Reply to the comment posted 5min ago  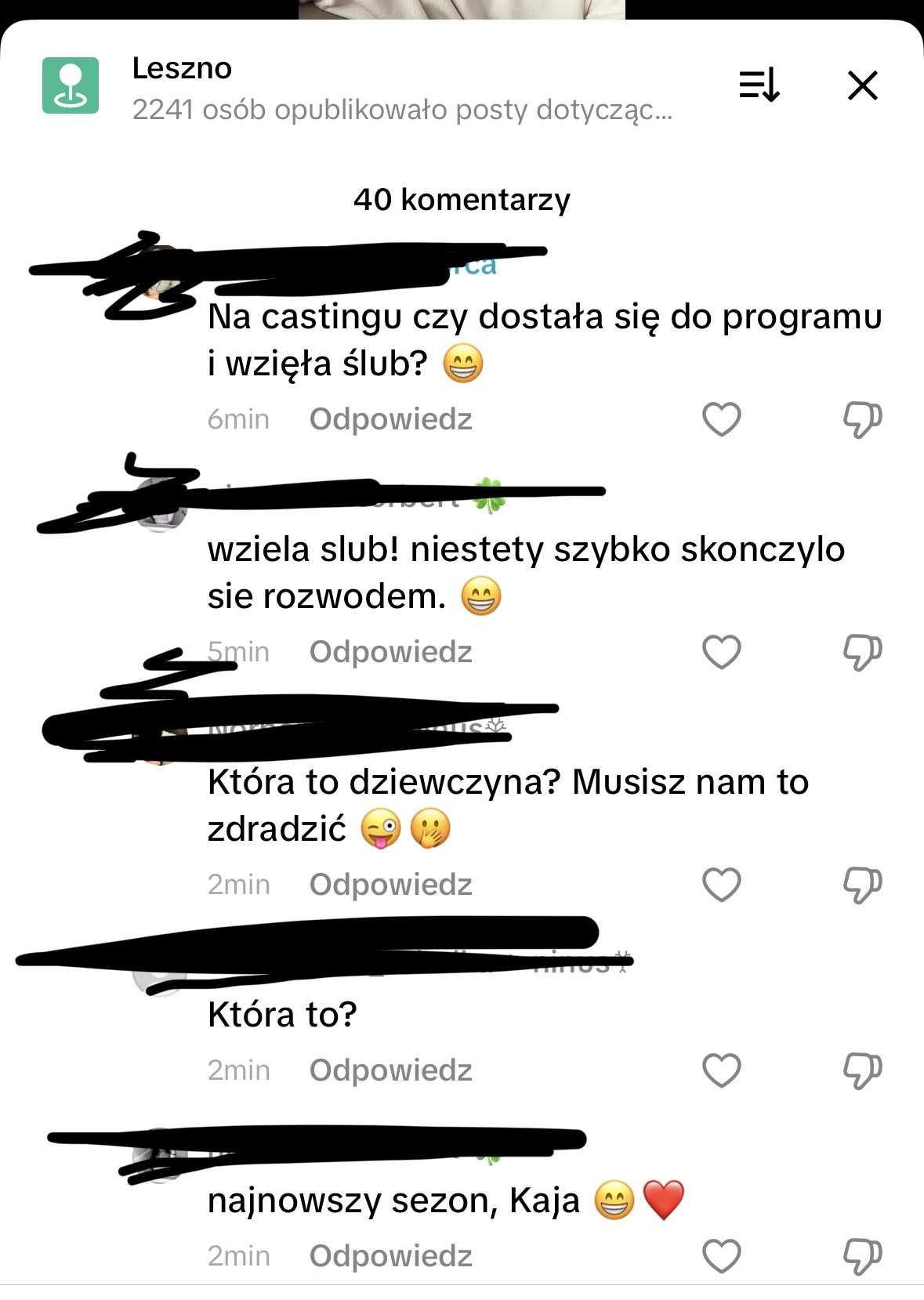point(391,652)
